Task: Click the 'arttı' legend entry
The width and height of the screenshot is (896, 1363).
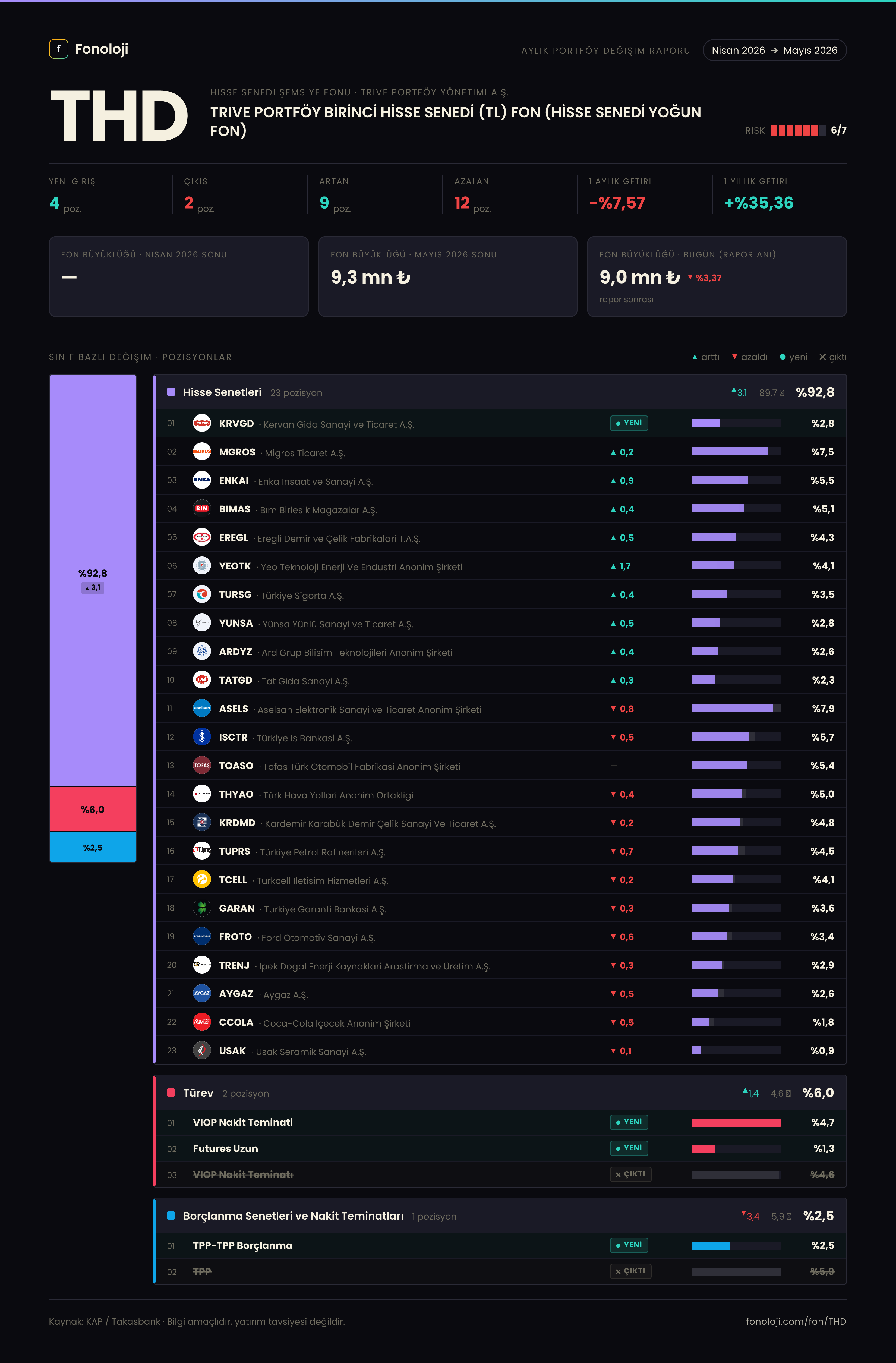Action: pyautogui.click(x=706, y=357)
